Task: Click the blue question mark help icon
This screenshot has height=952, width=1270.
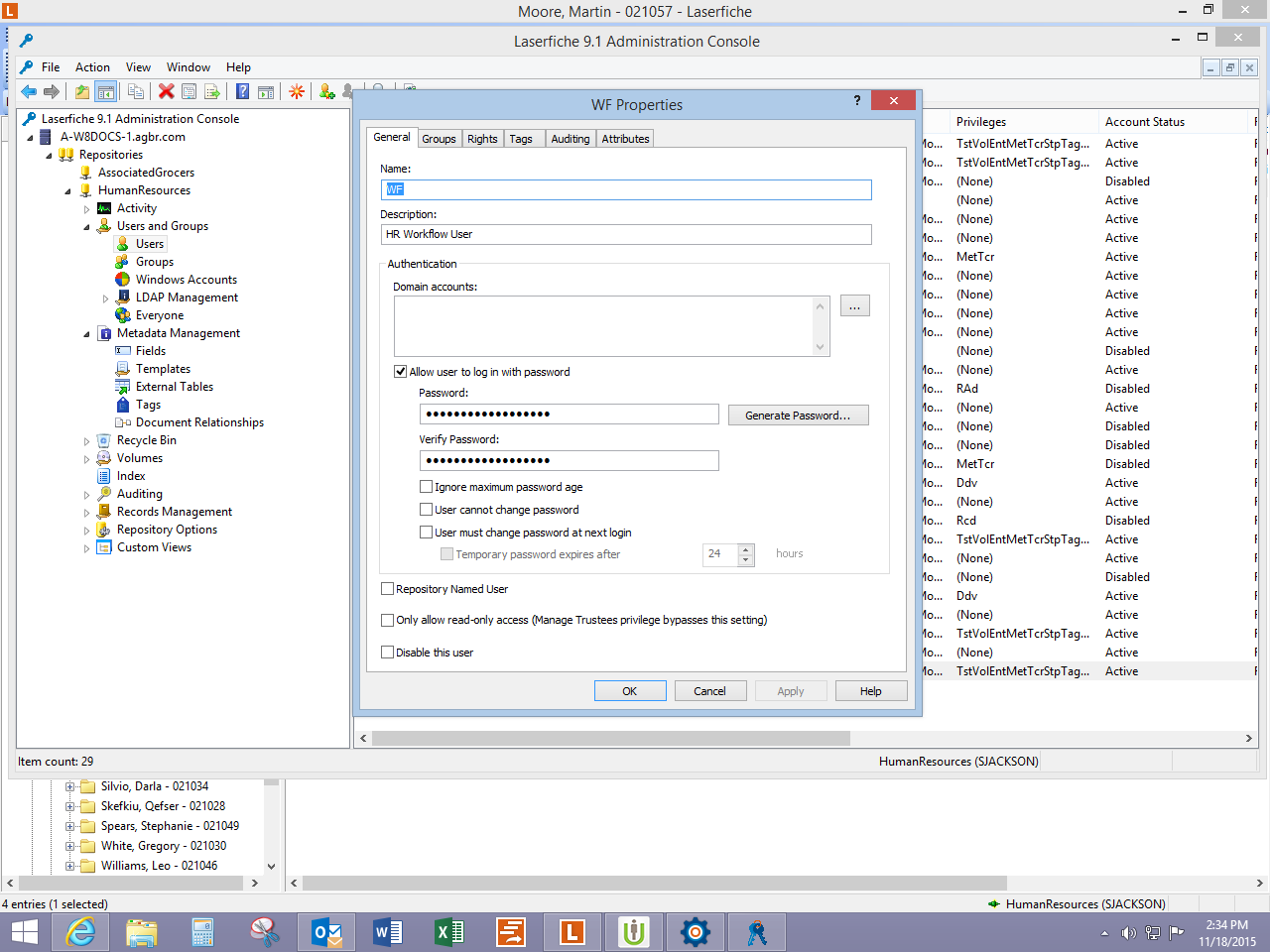Action: (x=242, y=91)
